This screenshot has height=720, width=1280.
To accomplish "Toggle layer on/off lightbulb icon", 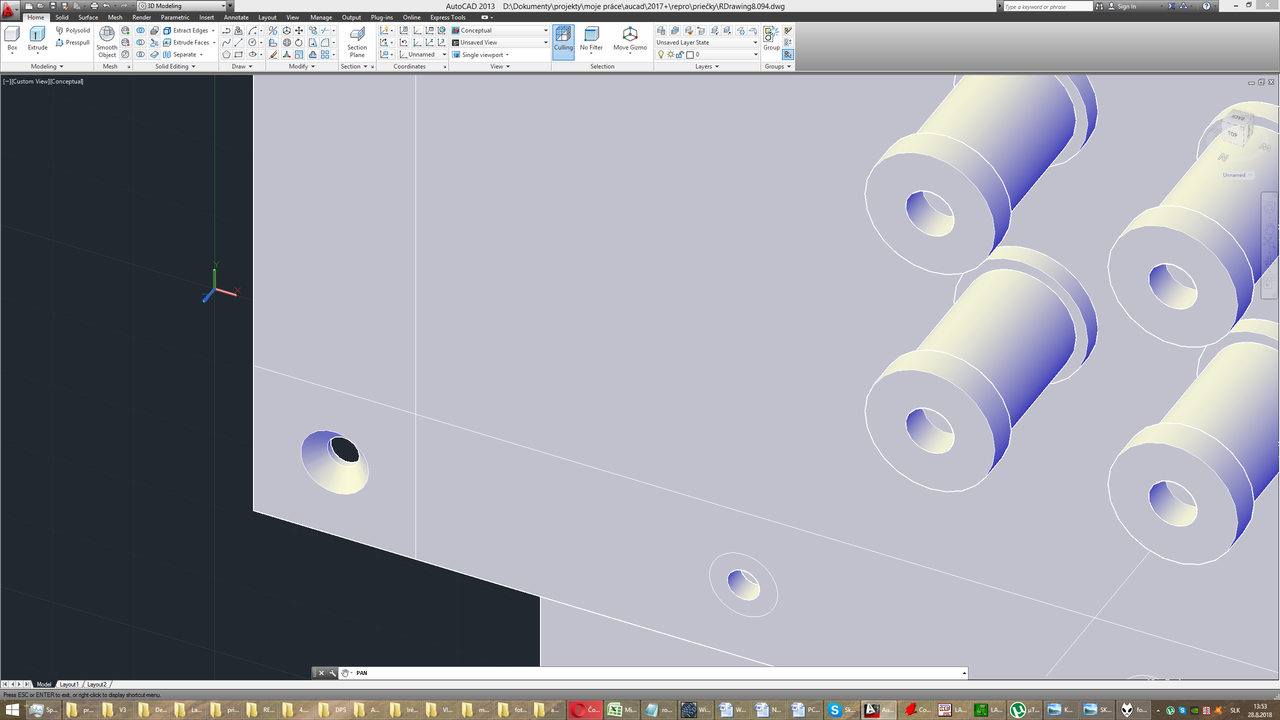I will point(661,55).
